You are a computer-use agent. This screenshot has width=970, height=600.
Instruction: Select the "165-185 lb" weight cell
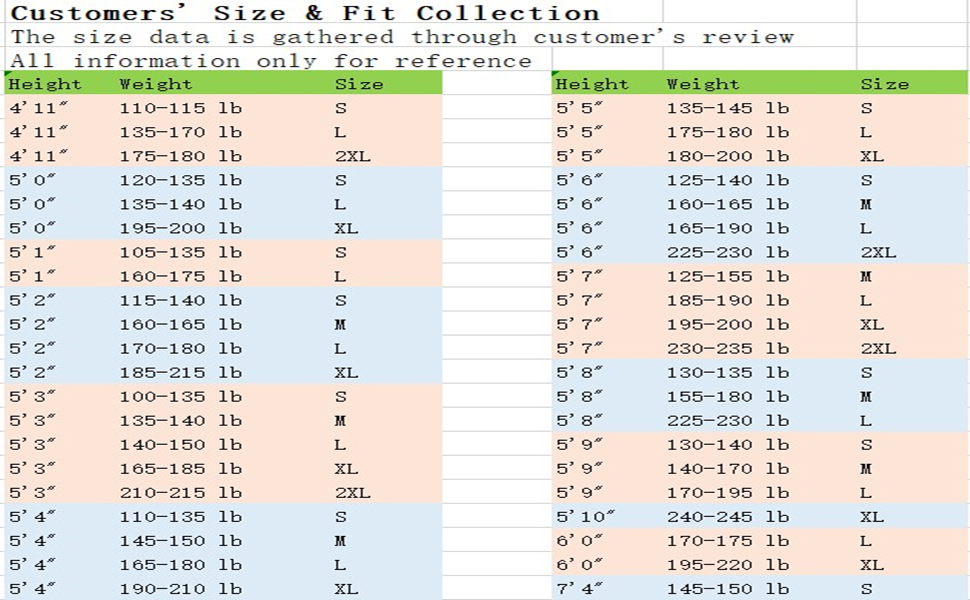pos(181,468)
